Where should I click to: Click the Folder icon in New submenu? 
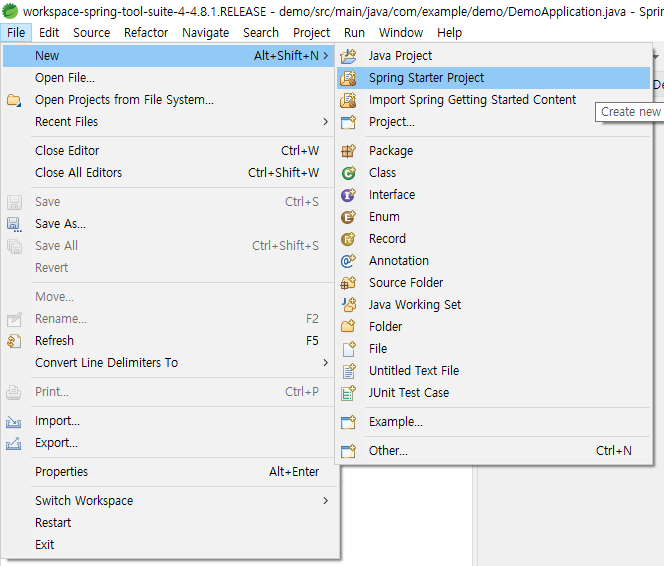click(x=348, y=326)
